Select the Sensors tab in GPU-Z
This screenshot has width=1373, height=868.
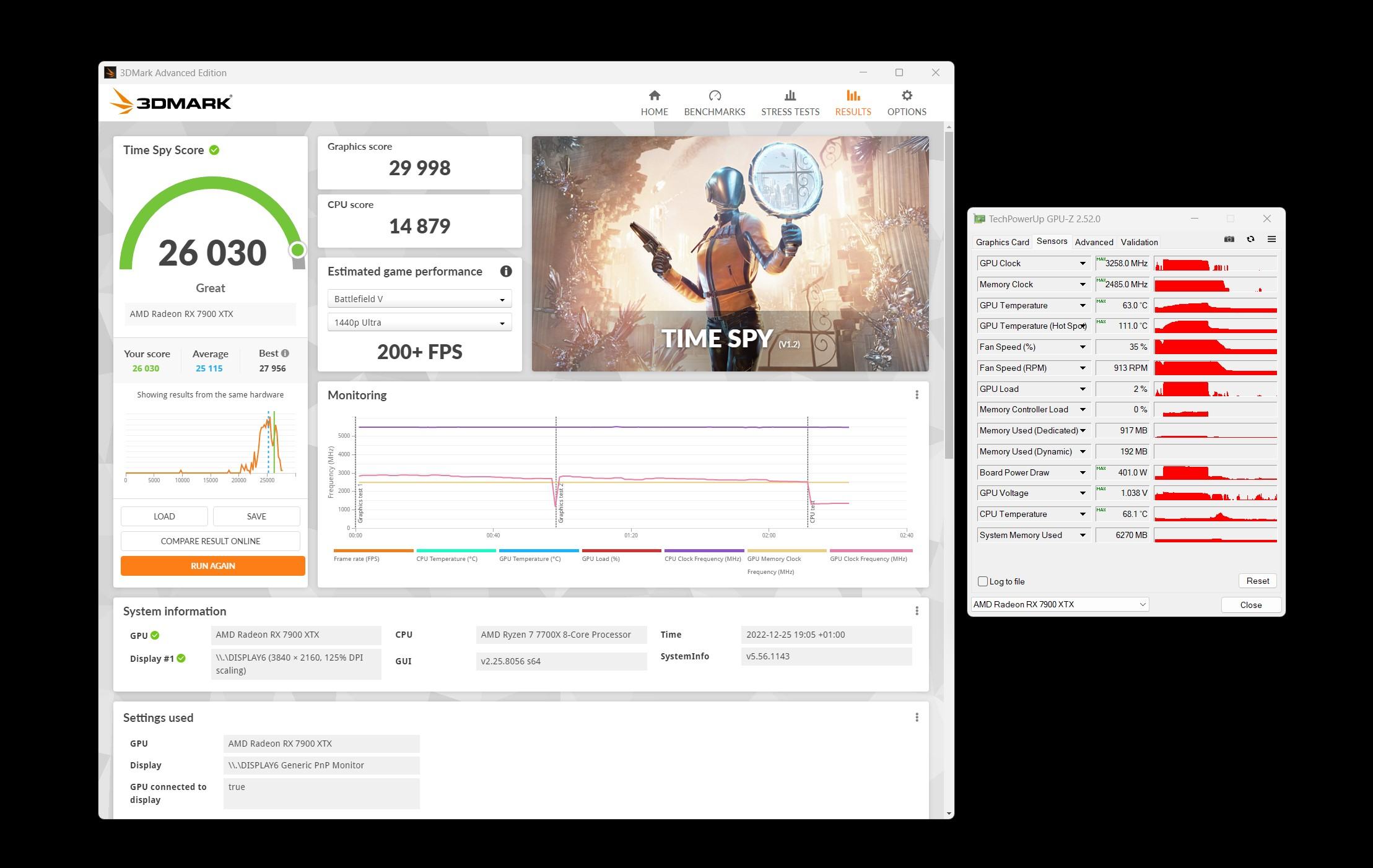tap(1052, 241)
